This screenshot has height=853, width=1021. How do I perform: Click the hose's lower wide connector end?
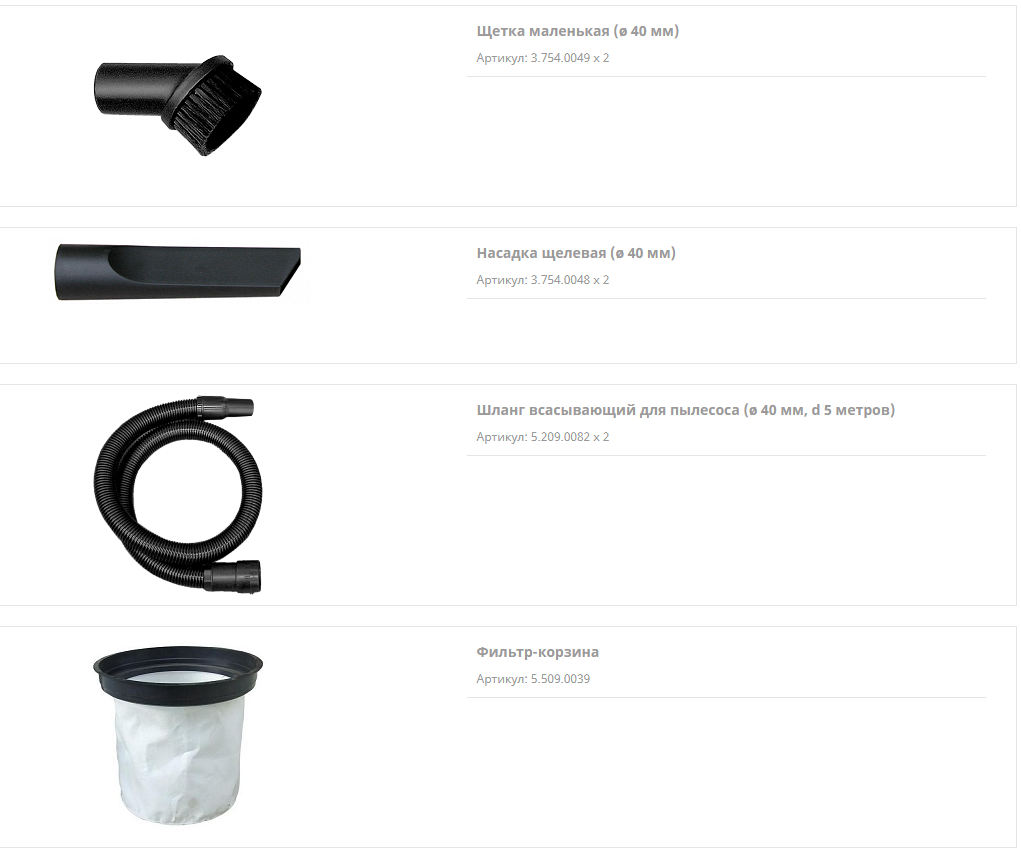(x=232, y=576)
